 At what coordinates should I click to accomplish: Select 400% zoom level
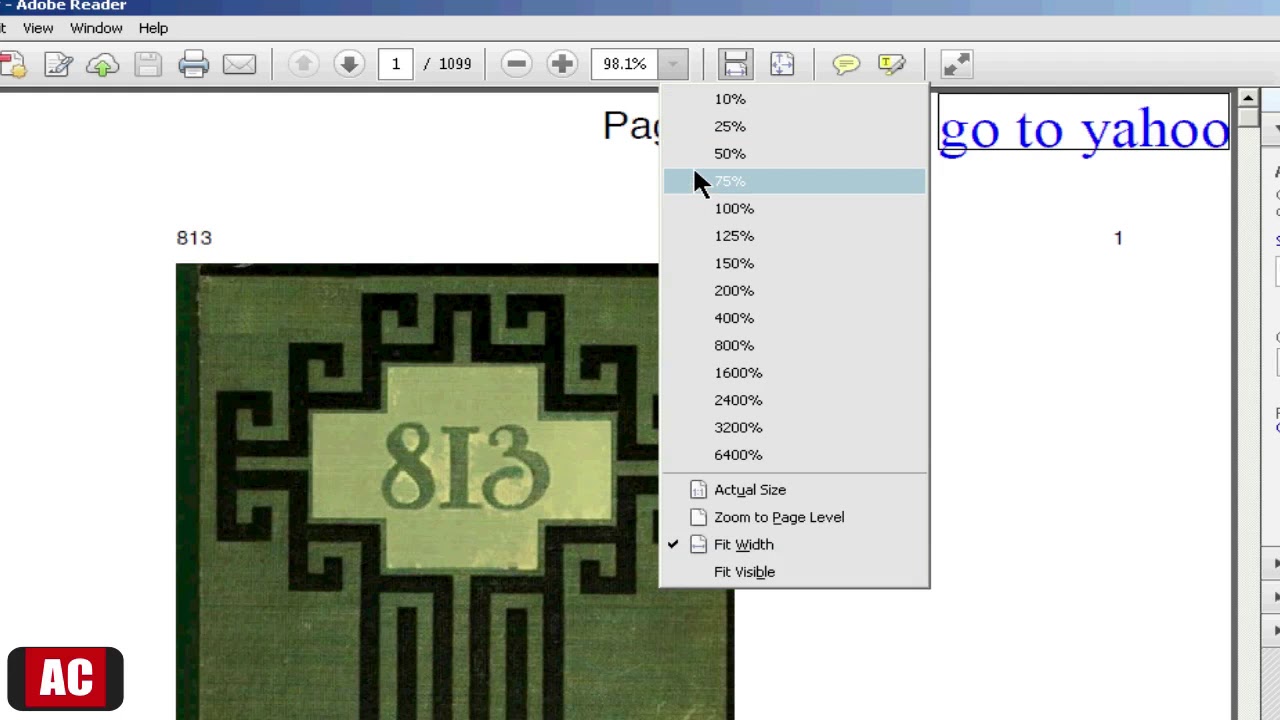(x=794, y=317)
